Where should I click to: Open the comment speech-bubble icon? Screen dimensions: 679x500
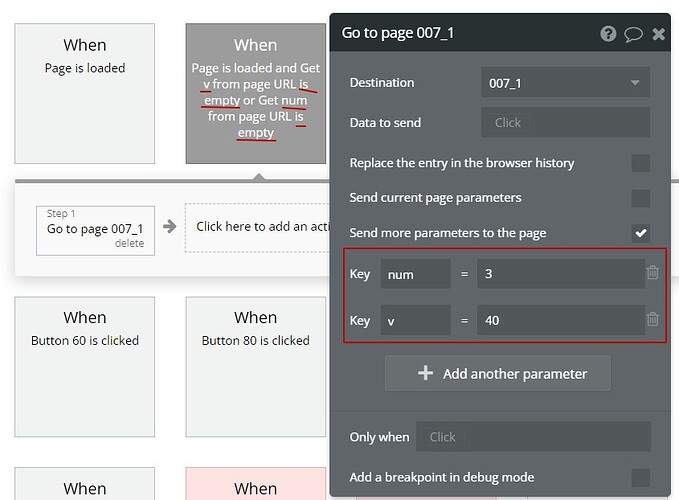[633, 34]
